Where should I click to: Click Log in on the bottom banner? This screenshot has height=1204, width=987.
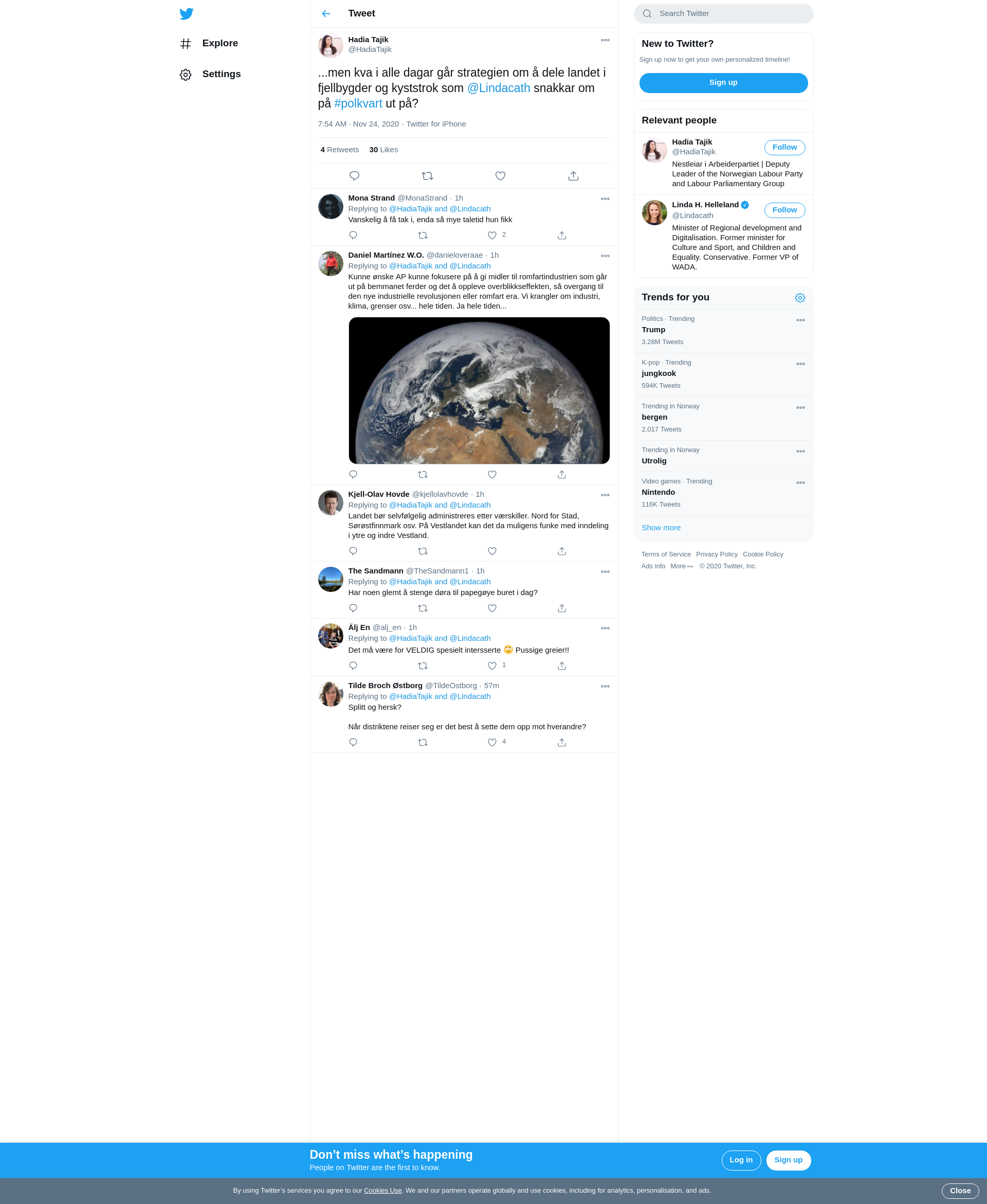(x=741, y=1160)
